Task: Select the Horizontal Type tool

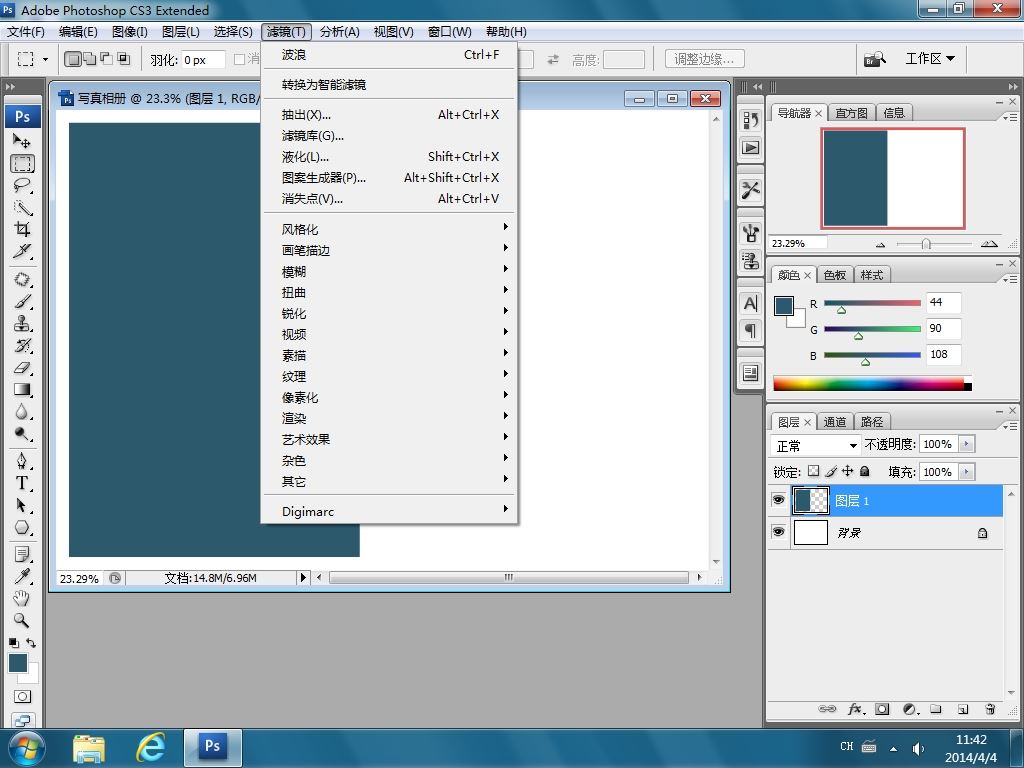Action: [x=22, y=483]
